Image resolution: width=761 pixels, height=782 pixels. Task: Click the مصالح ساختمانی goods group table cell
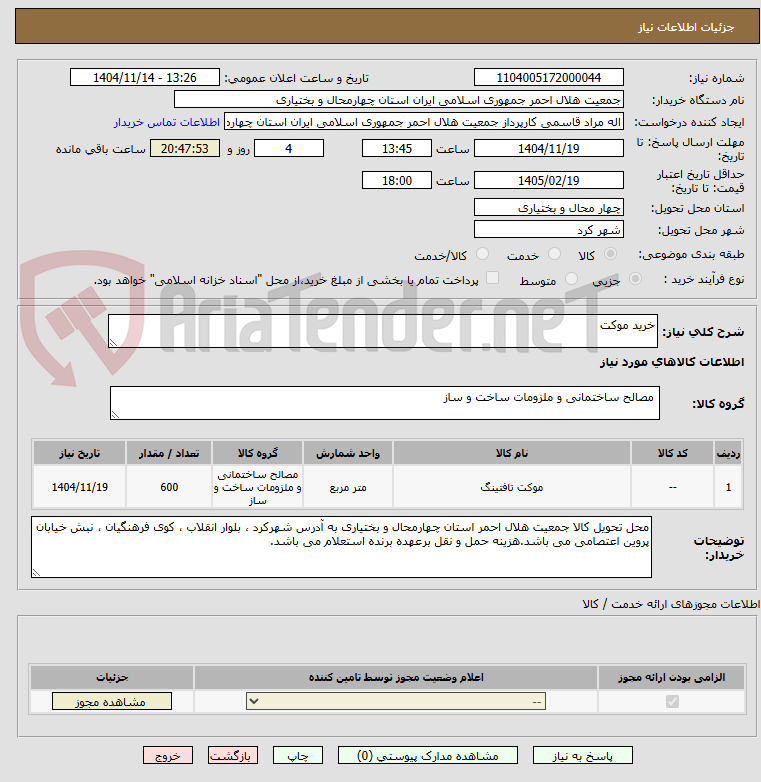[x=257, y=487]
